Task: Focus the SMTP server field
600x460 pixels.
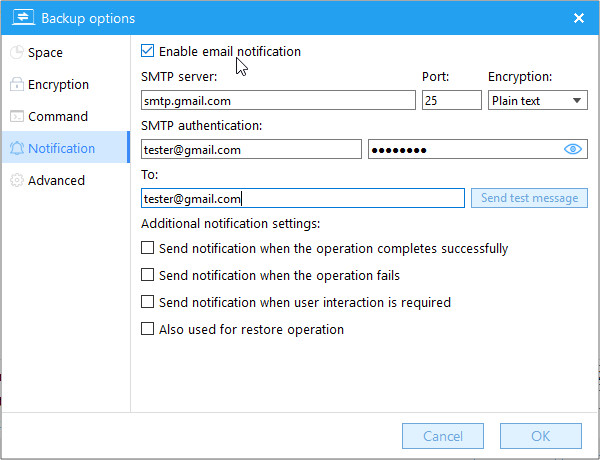Action: pyautogui.click(x=278, y=100)
